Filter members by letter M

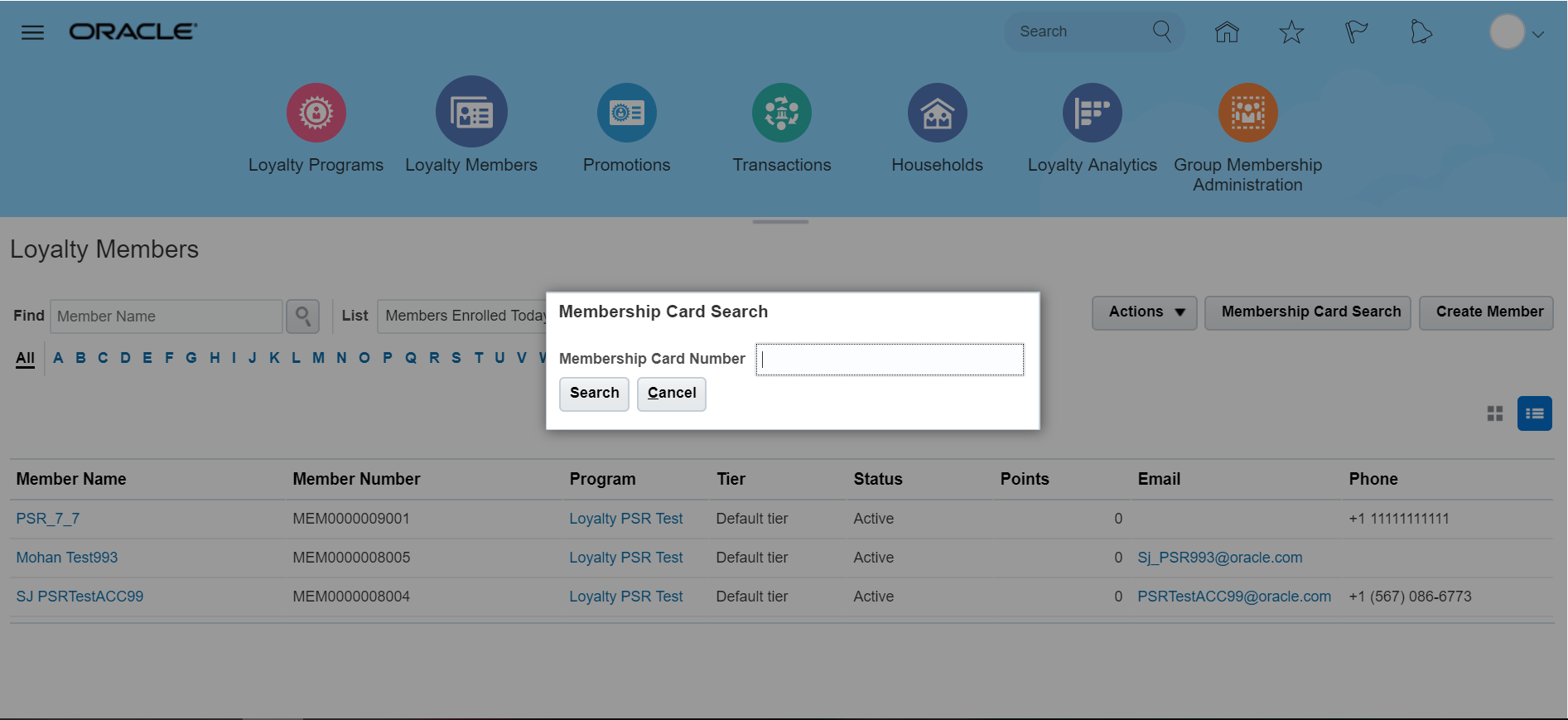click(x=318, y=358)
